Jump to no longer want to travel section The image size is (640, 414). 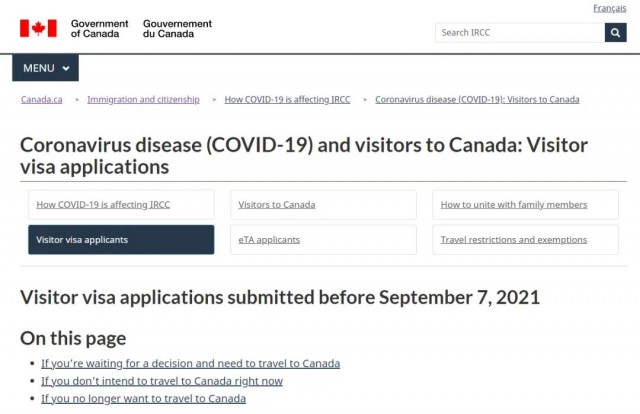point(143,398)
